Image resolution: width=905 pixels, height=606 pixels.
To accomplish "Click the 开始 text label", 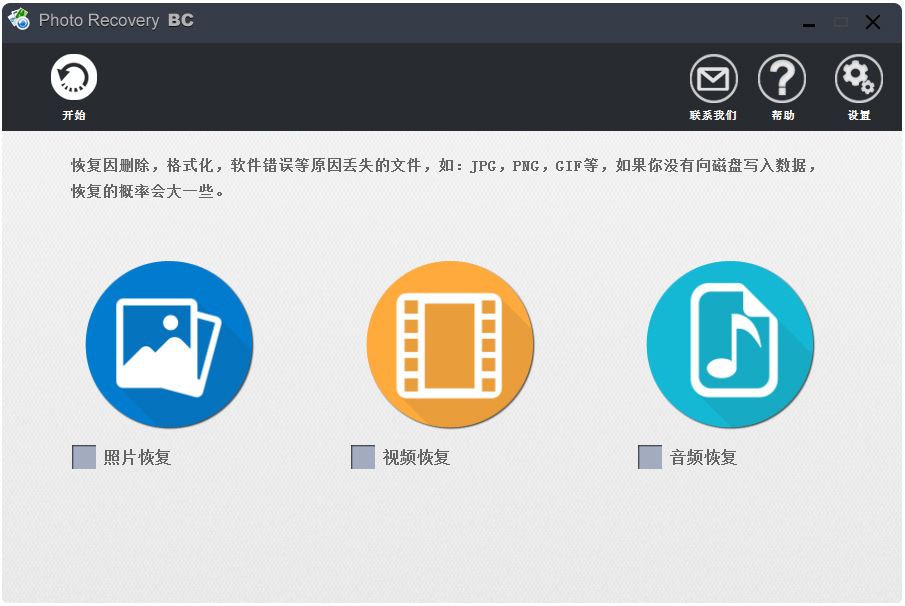I will (74, 115).
